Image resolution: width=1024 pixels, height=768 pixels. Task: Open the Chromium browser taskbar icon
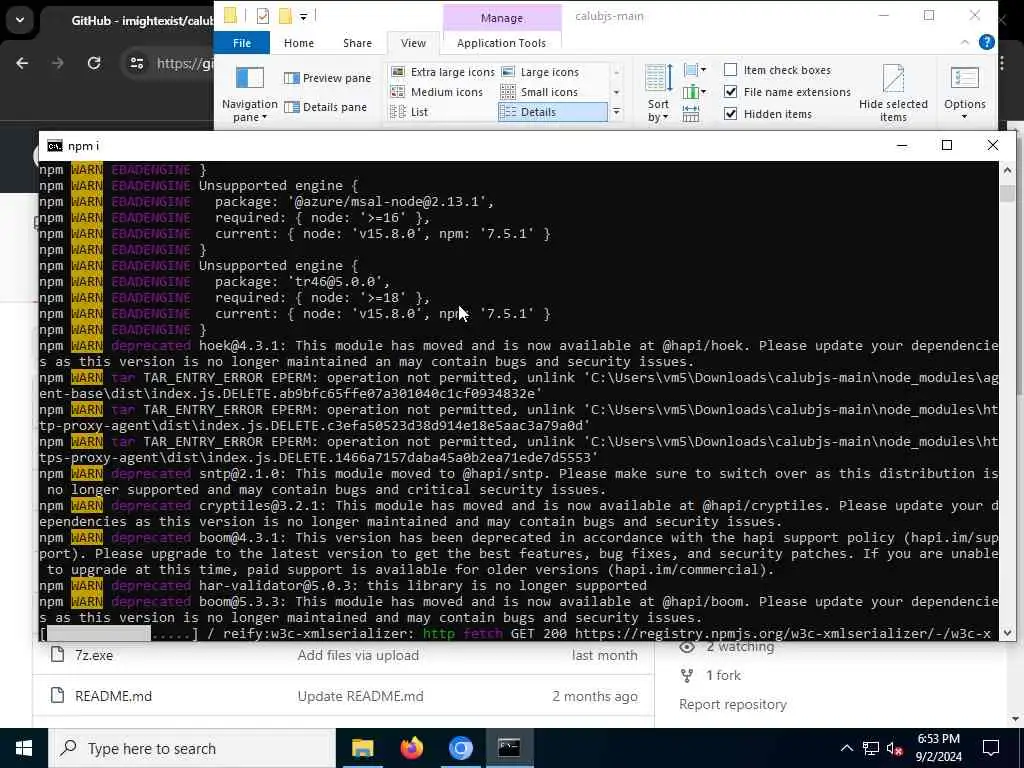pyautogui.click(x=460, y=748)
